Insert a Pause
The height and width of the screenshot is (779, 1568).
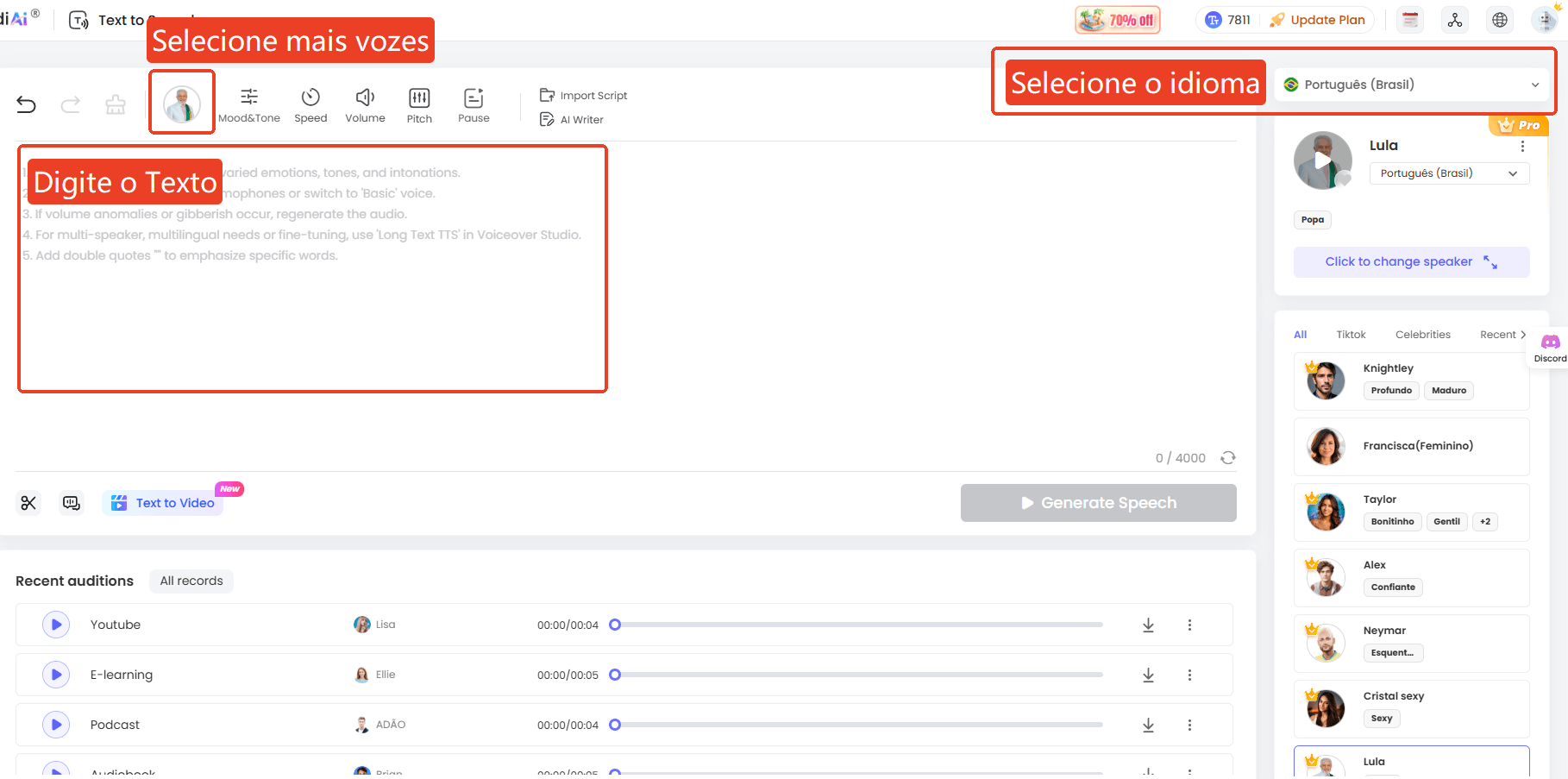point(474,105)
